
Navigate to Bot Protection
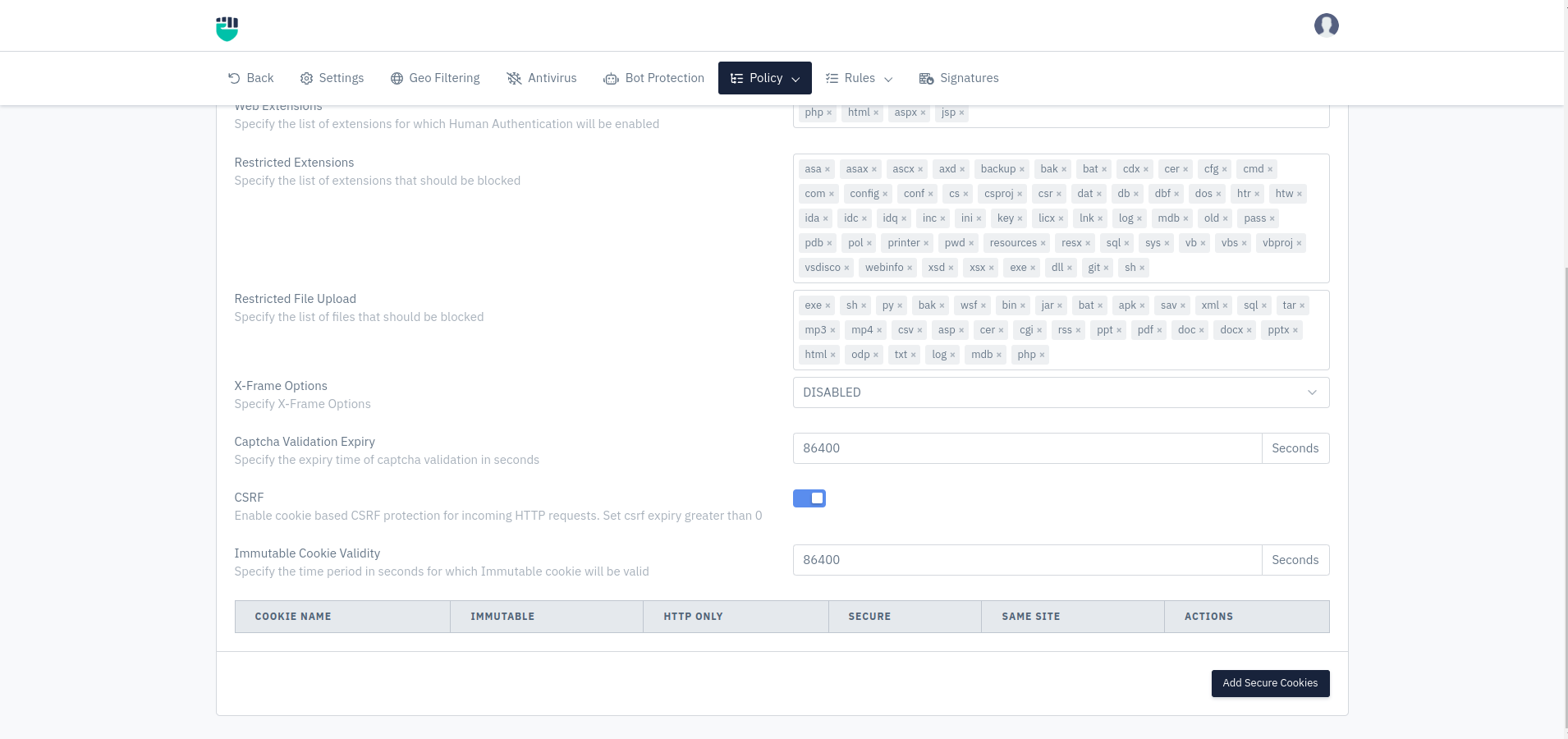(x=654, y=78)
